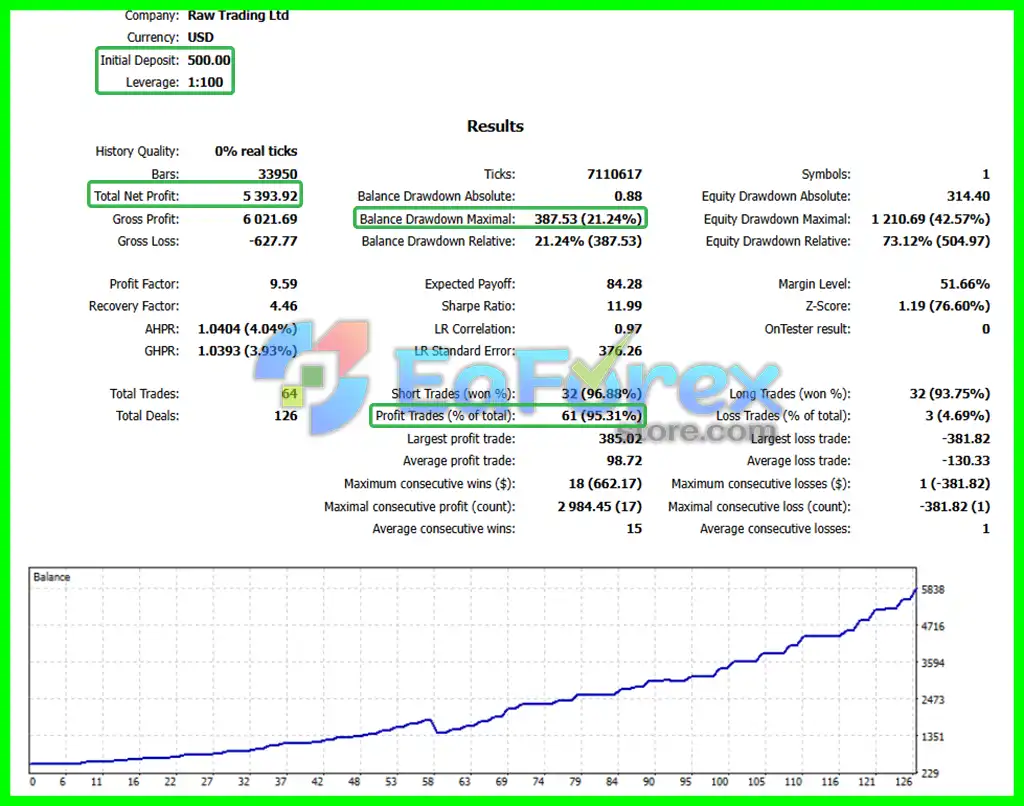Screen dimensions: 1024x806
Task: Click the 229 y-axis value
Action: [x=930, y=773]
